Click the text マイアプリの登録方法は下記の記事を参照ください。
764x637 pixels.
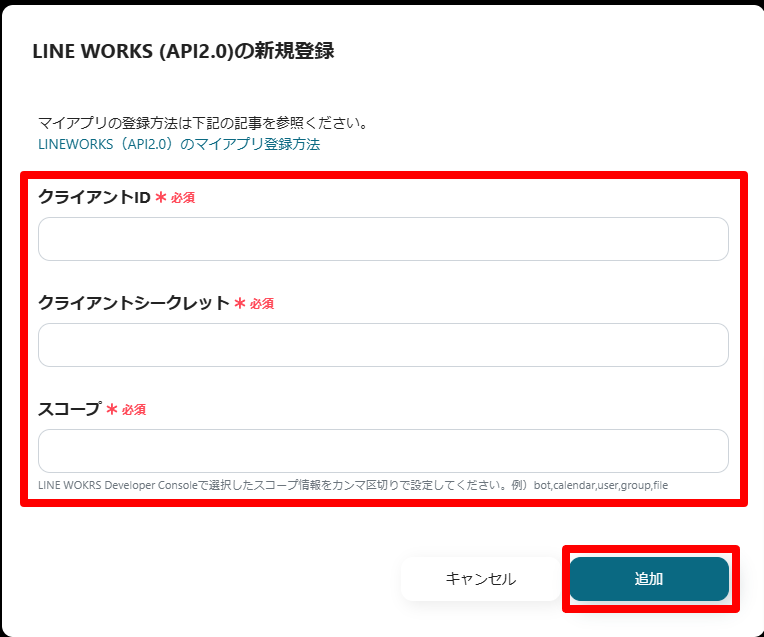(203, 123)
